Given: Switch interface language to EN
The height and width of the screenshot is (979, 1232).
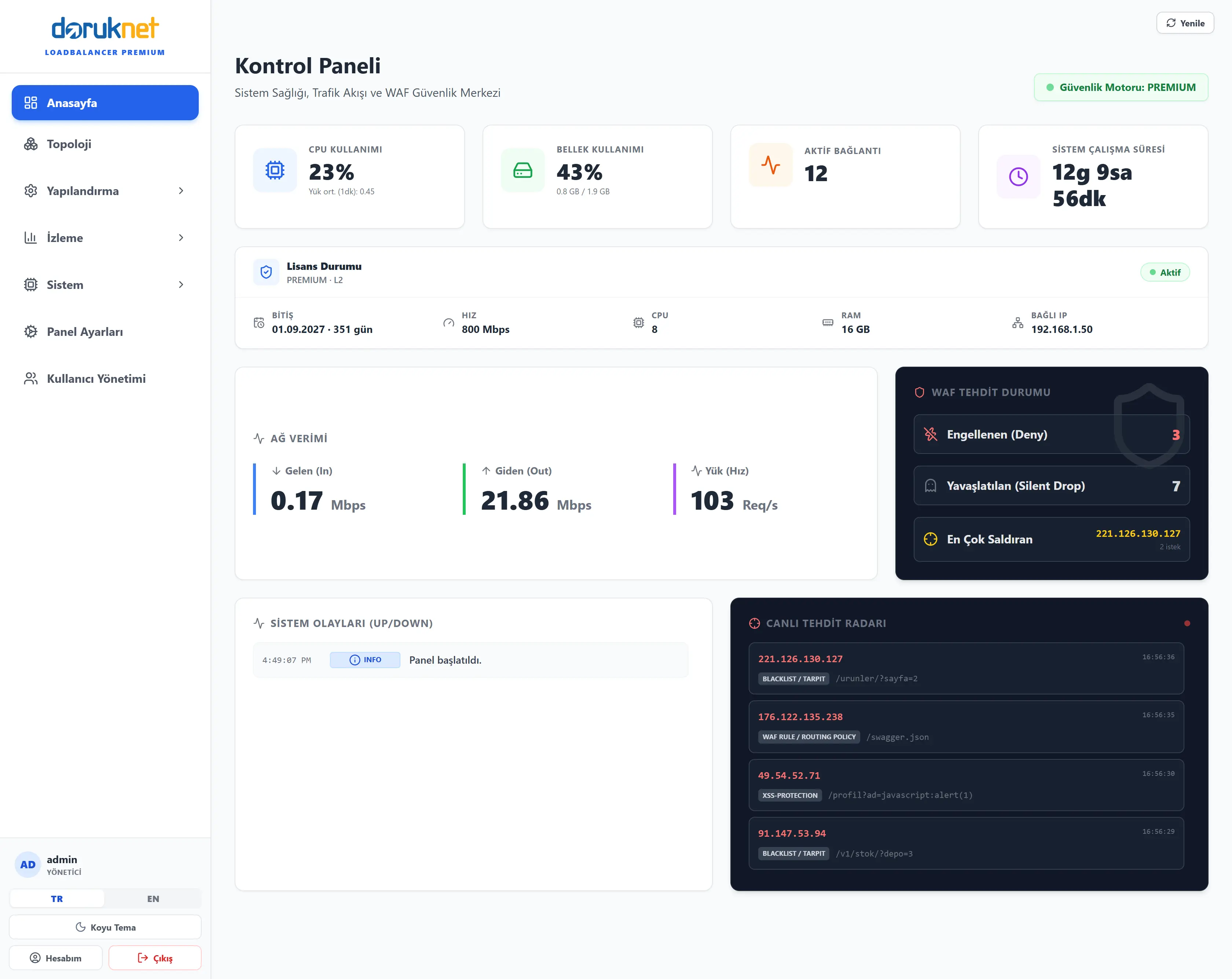Looking at the screenshot, I should [x=153, y=898].
